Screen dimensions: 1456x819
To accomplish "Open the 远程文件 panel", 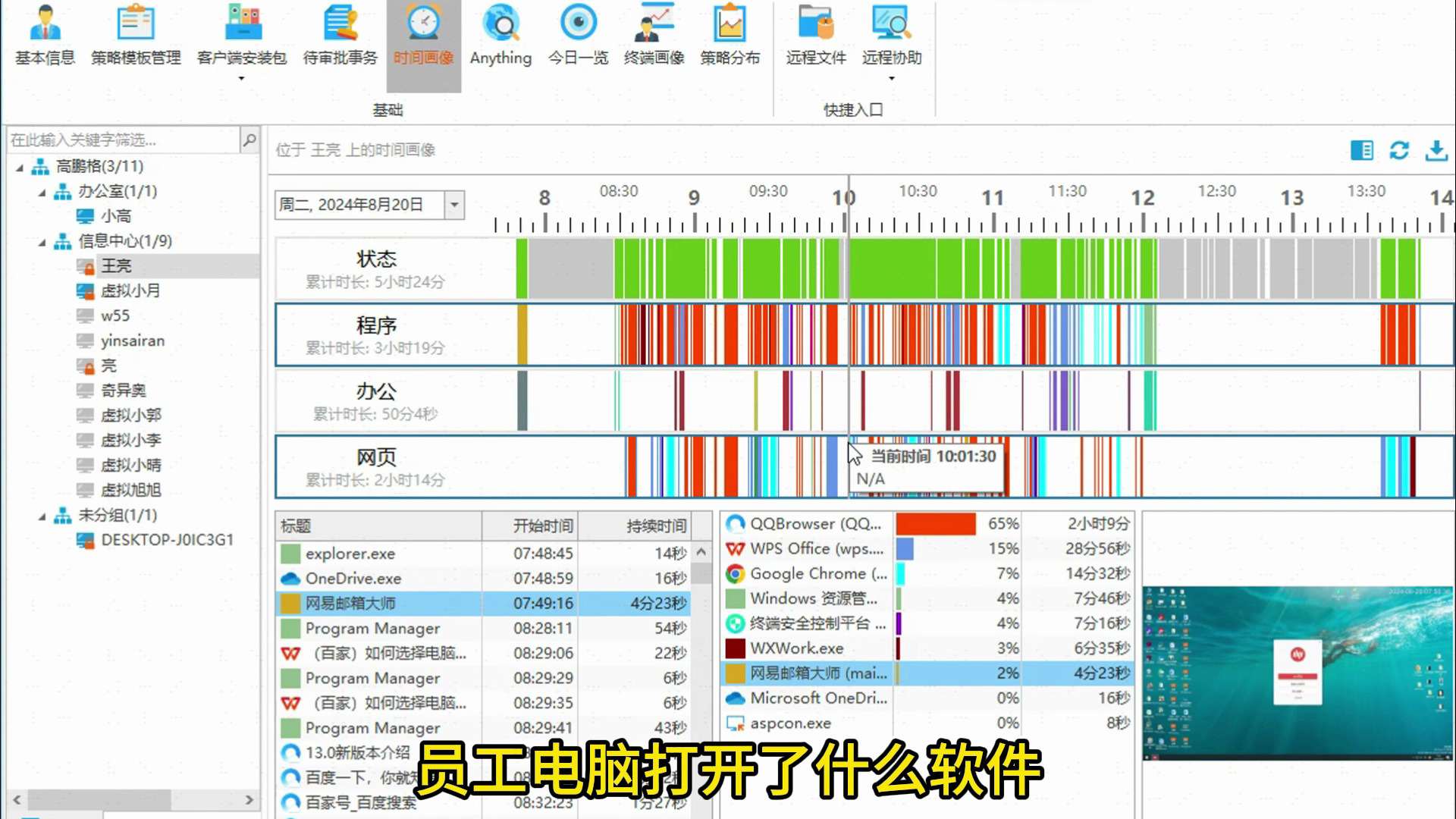I will 815,34.
